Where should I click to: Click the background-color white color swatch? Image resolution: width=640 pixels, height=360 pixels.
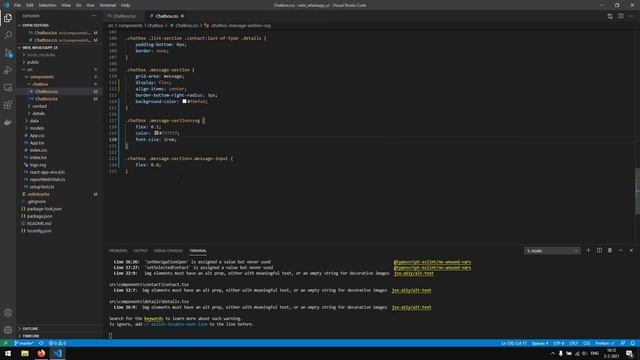184,101
